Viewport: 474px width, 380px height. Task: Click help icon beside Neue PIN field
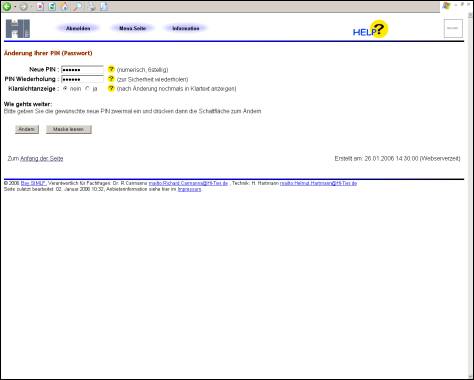click(x=111, y=69)
